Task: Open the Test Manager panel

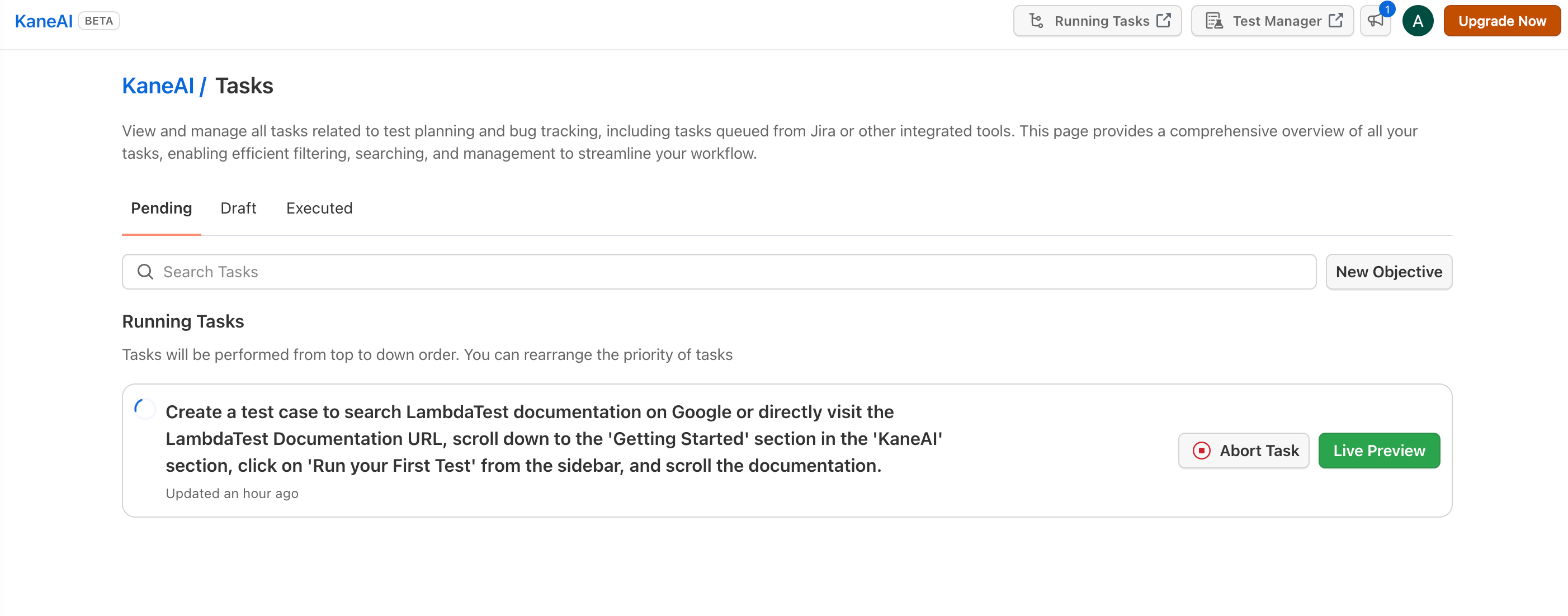Action: [1271, 20]
